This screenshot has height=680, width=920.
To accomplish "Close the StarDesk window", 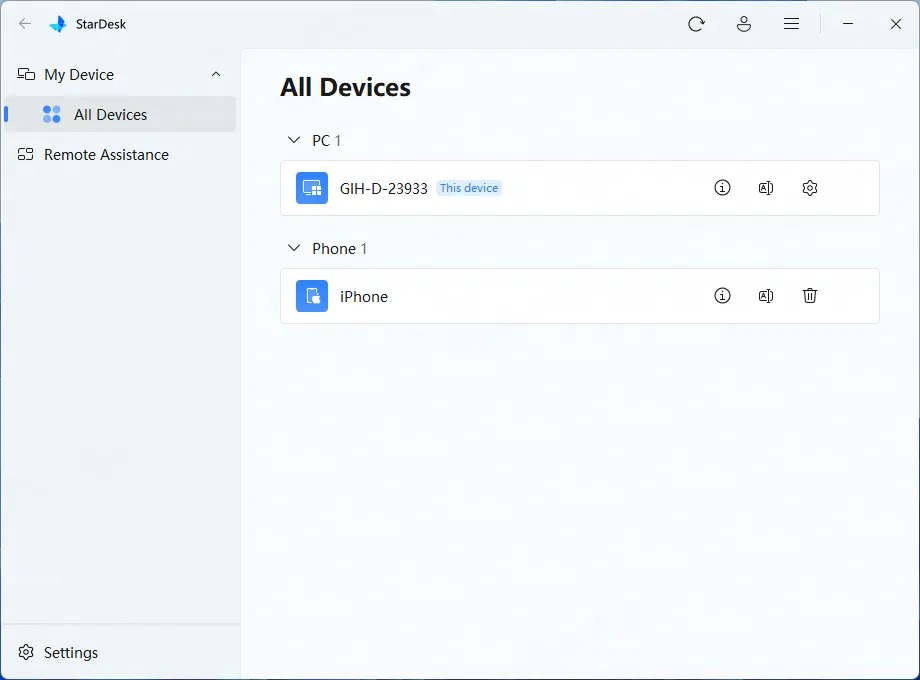I will point(895,24).
